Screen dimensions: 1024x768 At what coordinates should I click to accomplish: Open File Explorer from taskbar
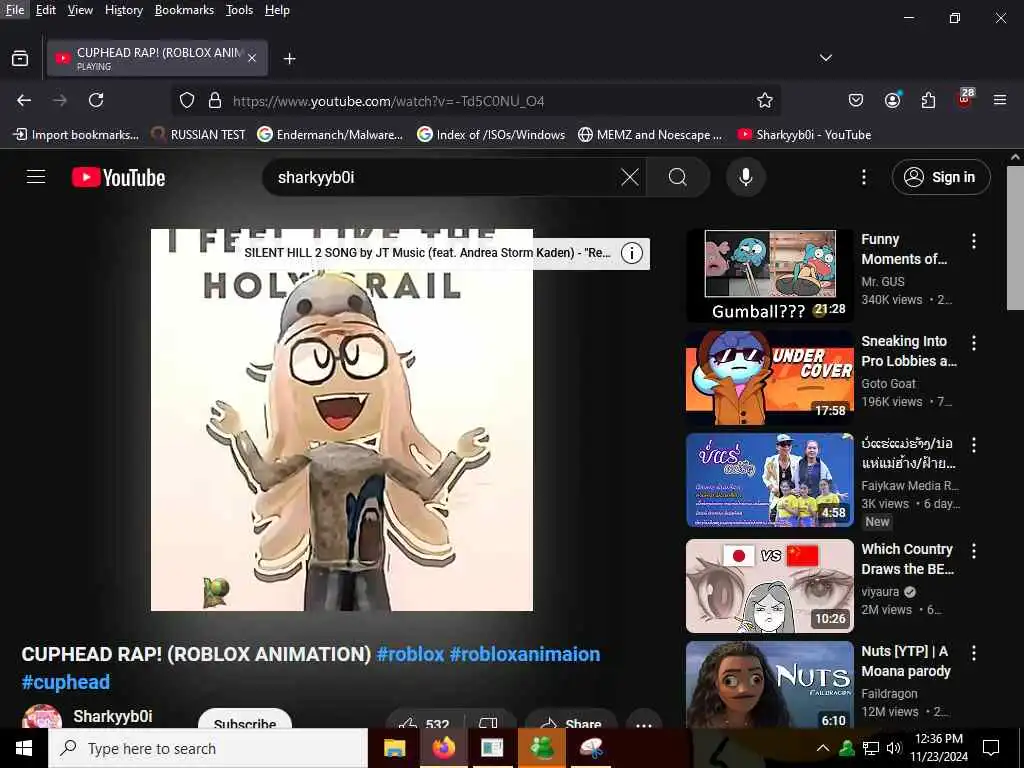click(x=394, y=748)
